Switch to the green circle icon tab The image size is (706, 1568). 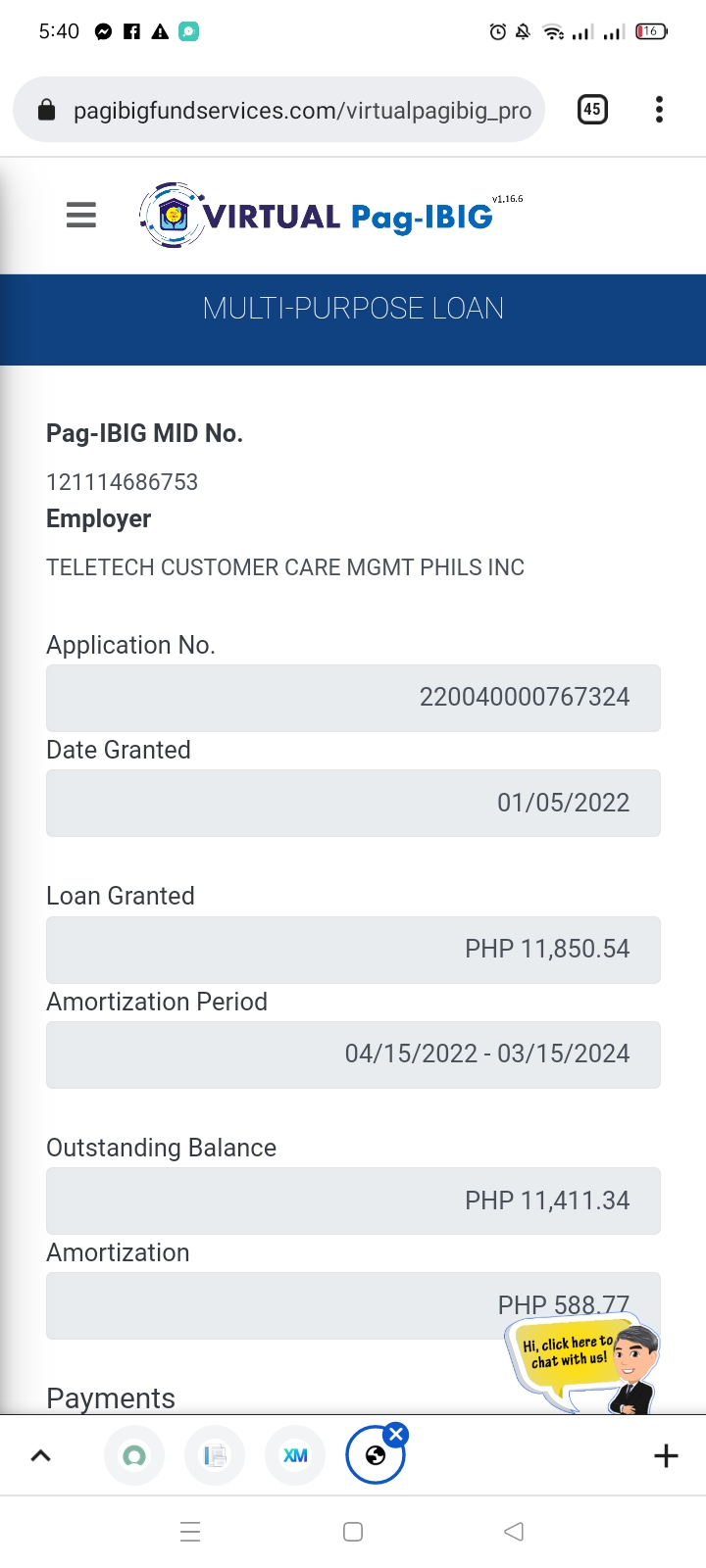coord(134,1455)
